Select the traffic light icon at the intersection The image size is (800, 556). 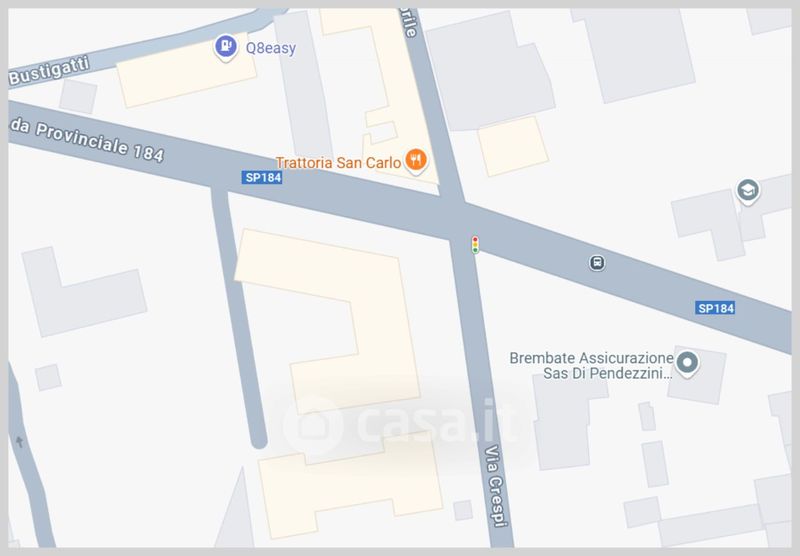coord(475,245)
